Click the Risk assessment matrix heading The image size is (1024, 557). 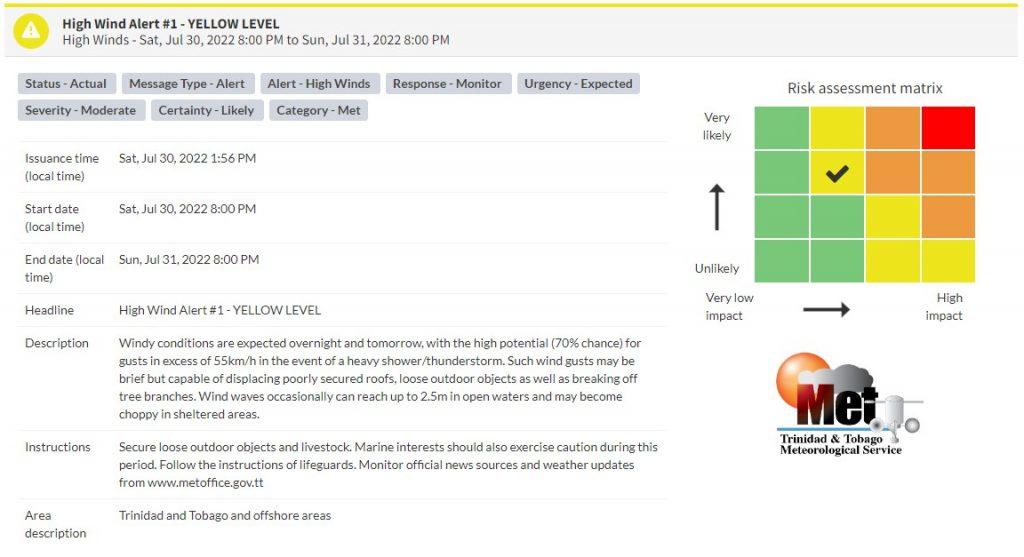pos(865,88)
